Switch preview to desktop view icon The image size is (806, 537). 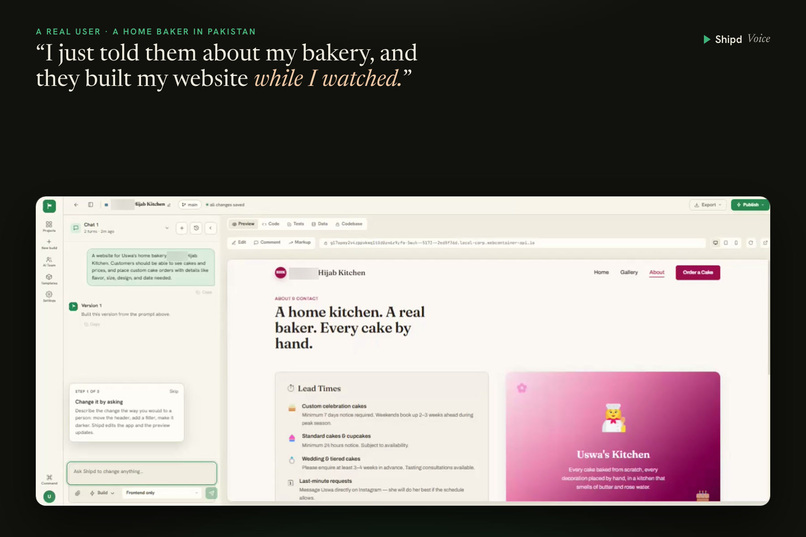716,243
